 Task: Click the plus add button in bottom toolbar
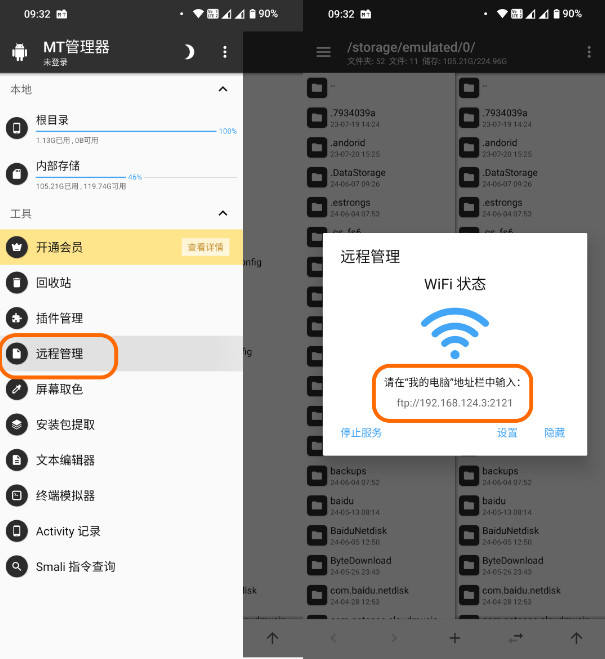[455, 638]
